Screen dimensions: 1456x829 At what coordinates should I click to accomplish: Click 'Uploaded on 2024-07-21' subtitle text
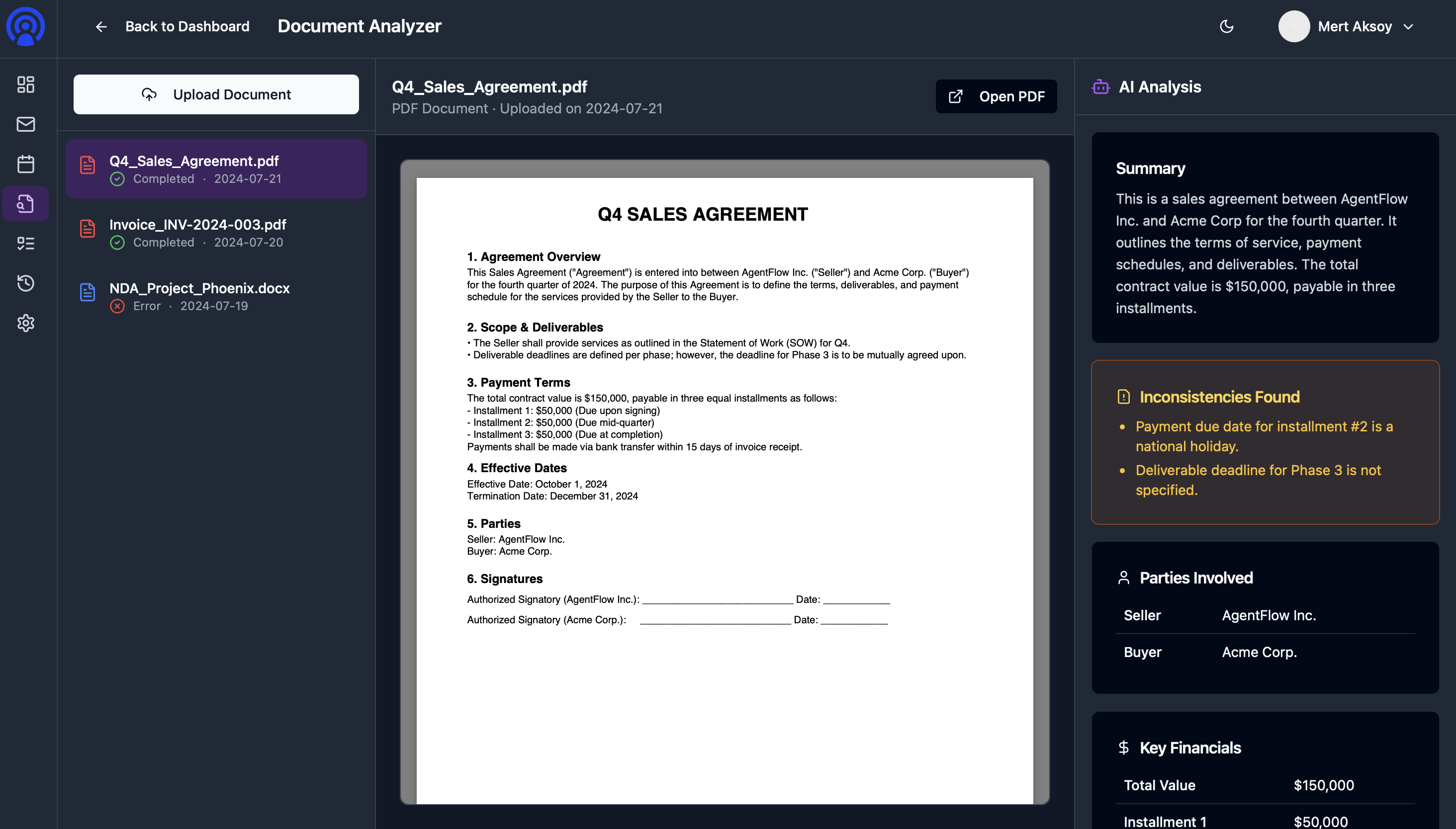[x=581, y=109]
